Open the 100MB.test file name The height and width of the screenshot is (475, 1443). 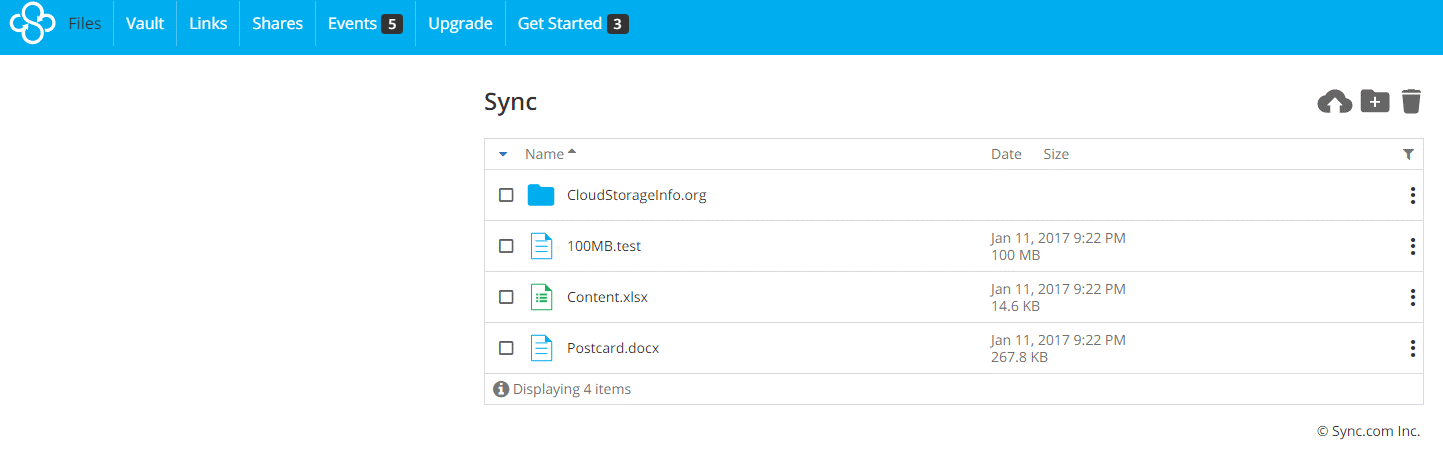point(604,246)
